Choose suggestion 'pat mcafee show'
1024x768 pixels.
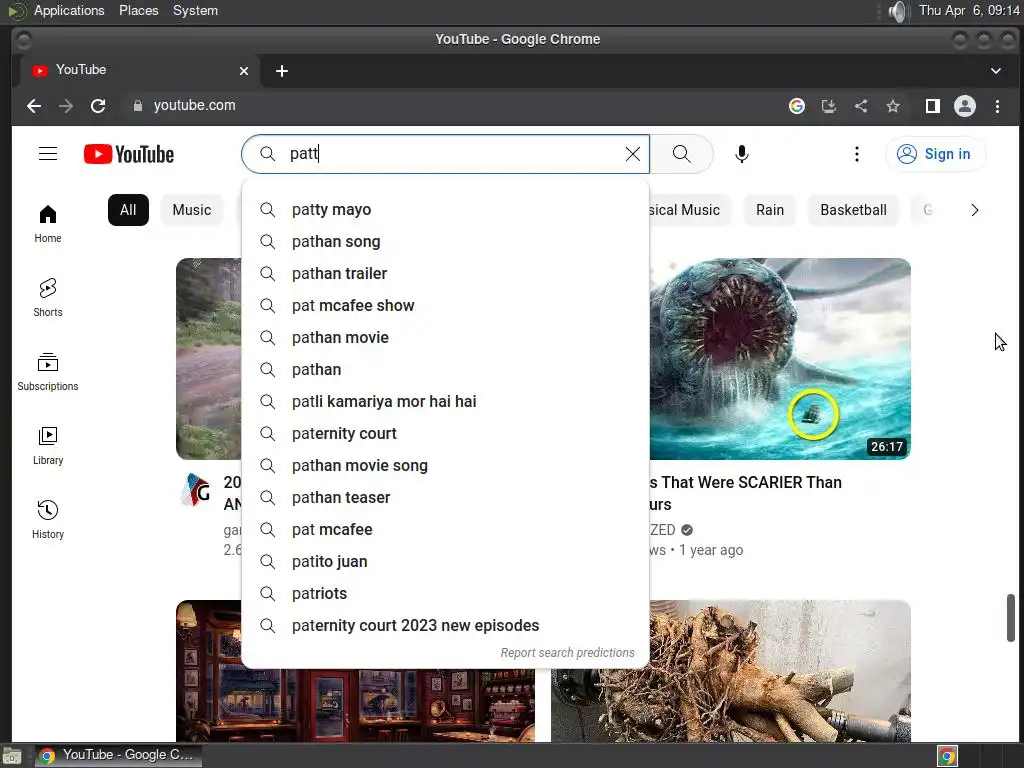click(x=445, y=306)
